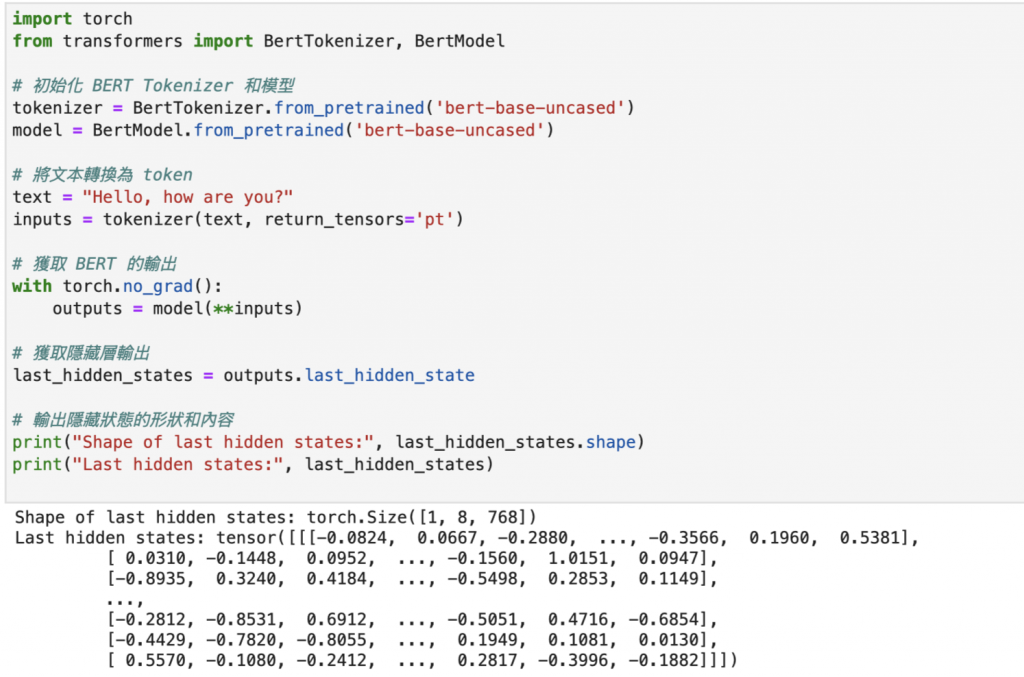Click the last_hidden_states assignment line
This screenshot has height=677, width=1024.
pyautogui.click(x=244, y=375)
